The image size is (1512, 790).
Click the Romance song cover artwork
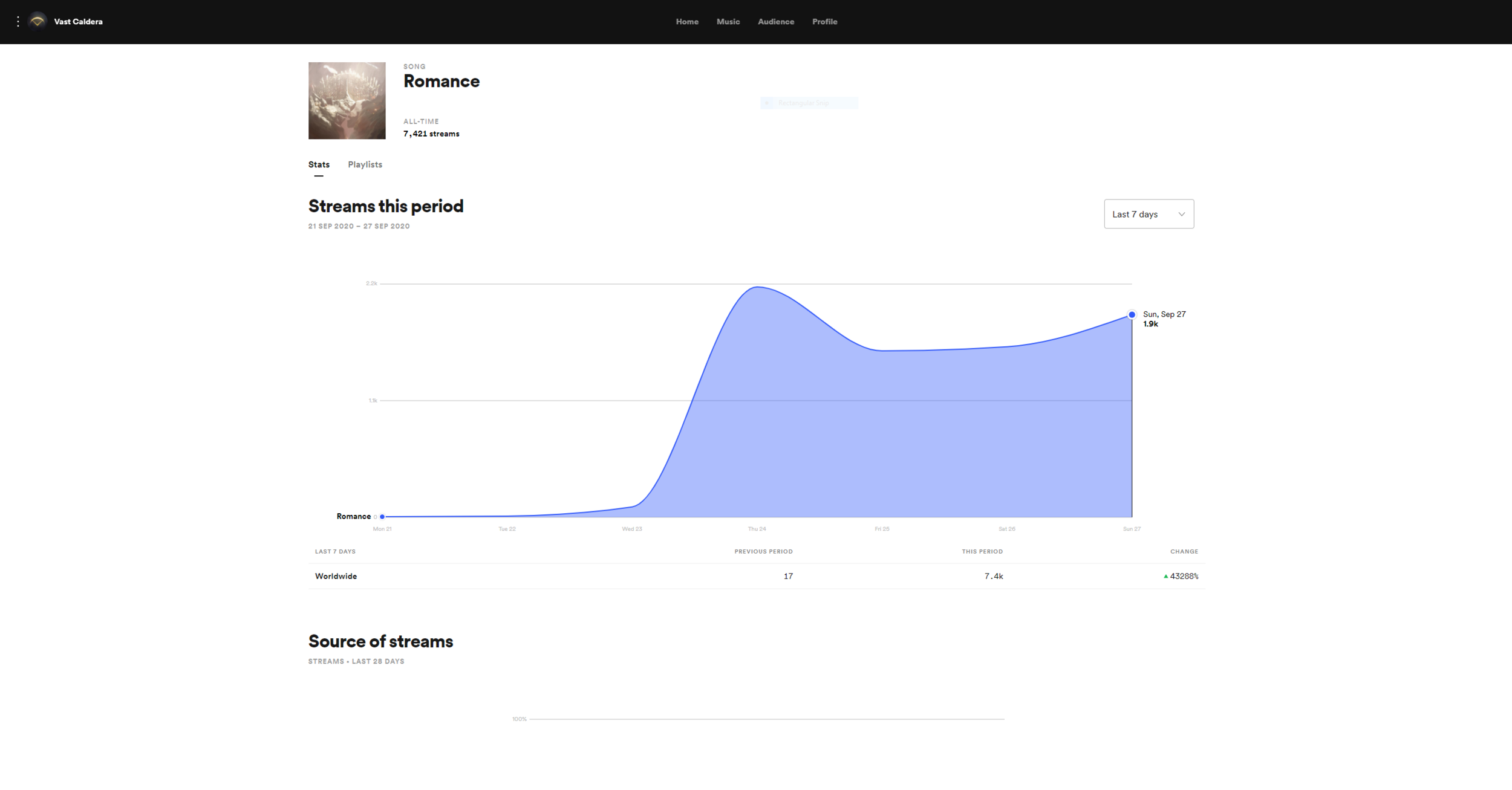[347, 100]
